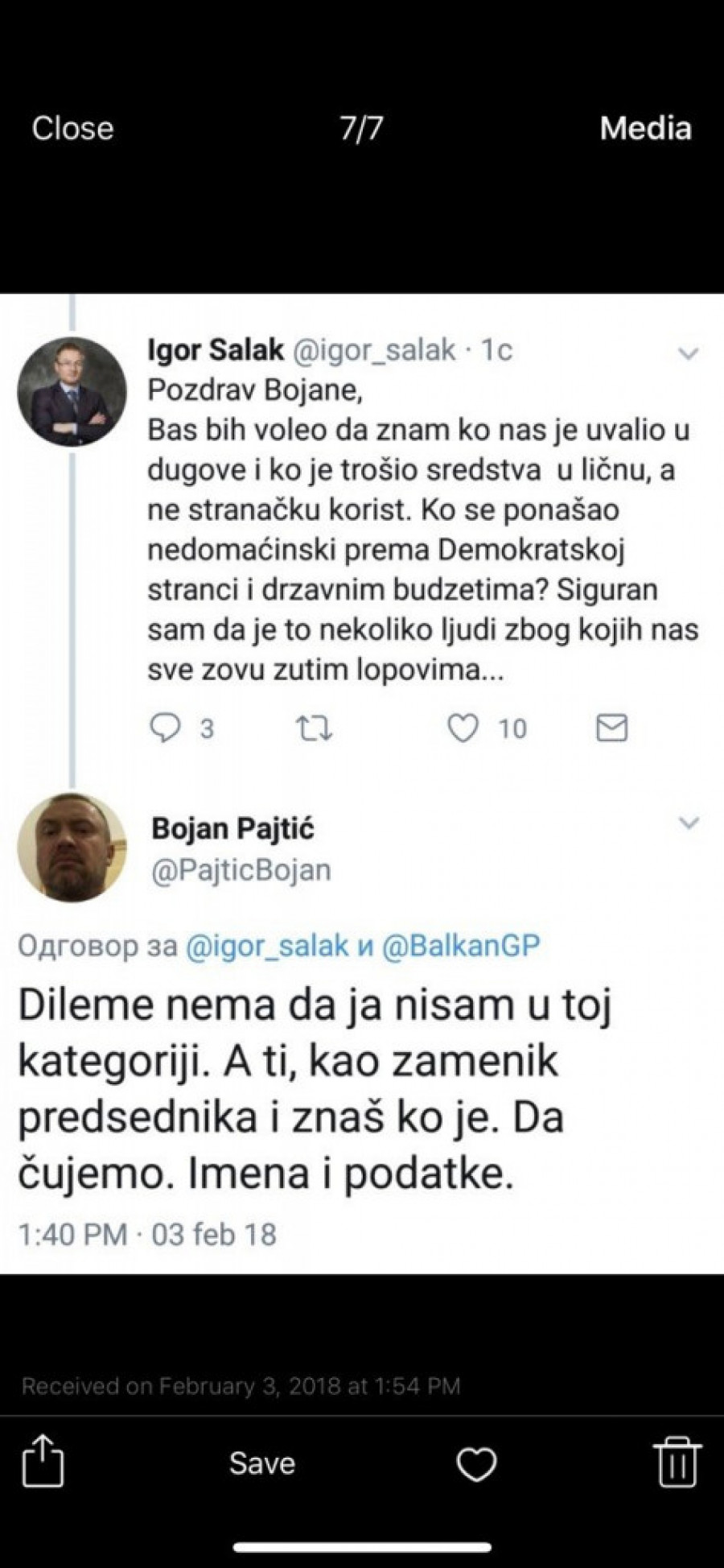Tap the 7/7 image counter
The width and height of the screenshot is (724, 1568).
tap(361, 129)
